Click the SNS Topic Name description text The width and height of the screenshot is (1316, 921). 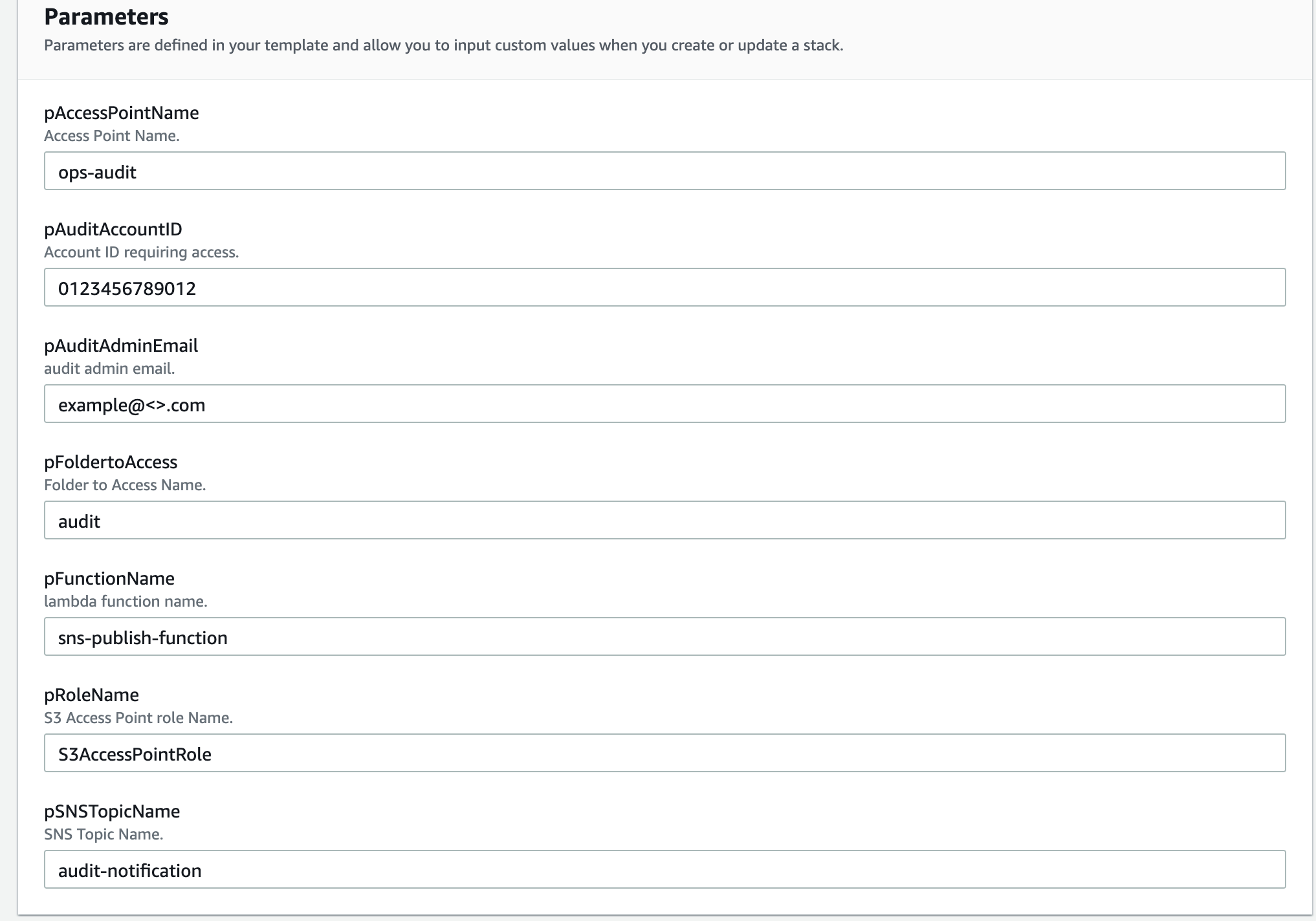104,834
